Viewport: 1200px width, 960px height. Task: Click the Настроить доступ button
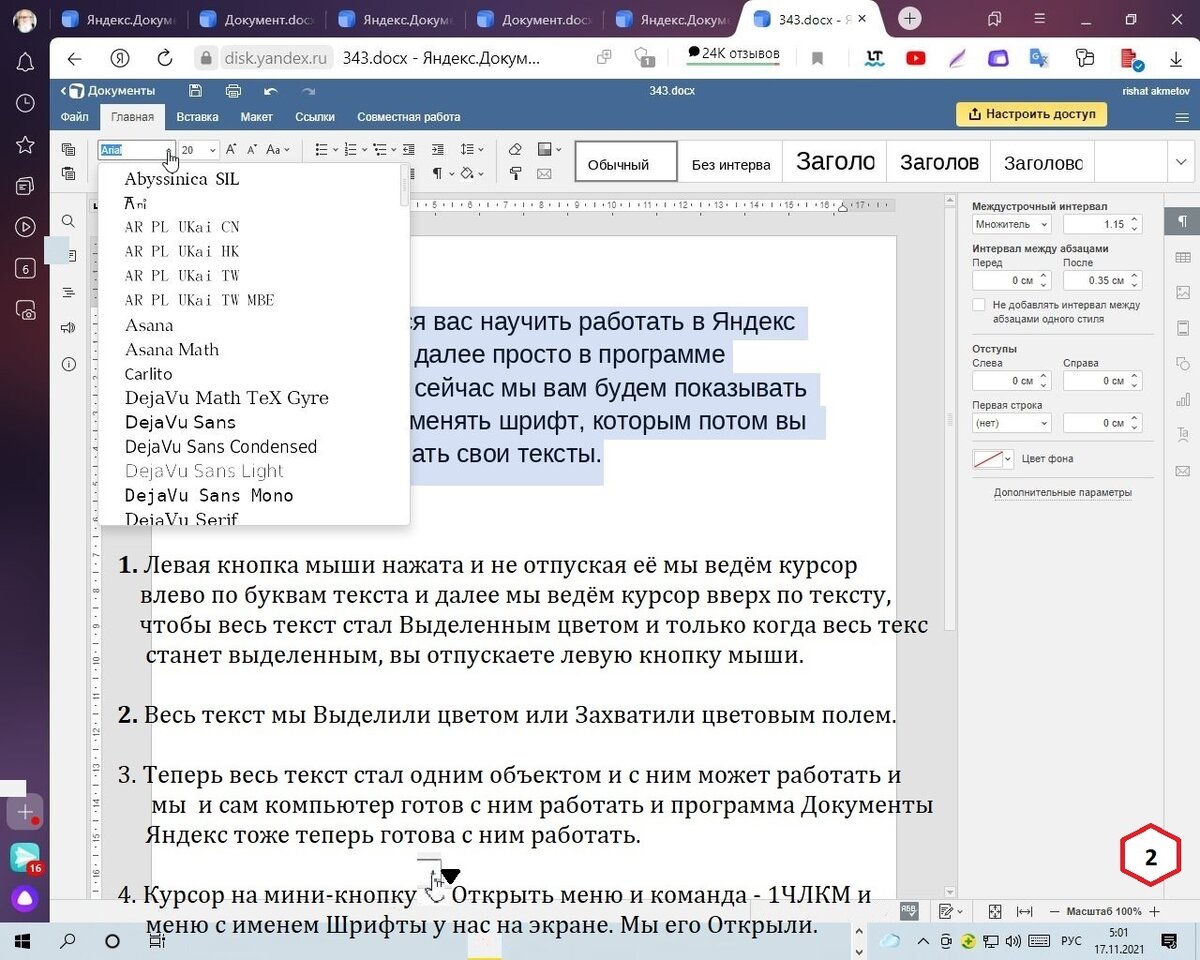point(1031,114)
